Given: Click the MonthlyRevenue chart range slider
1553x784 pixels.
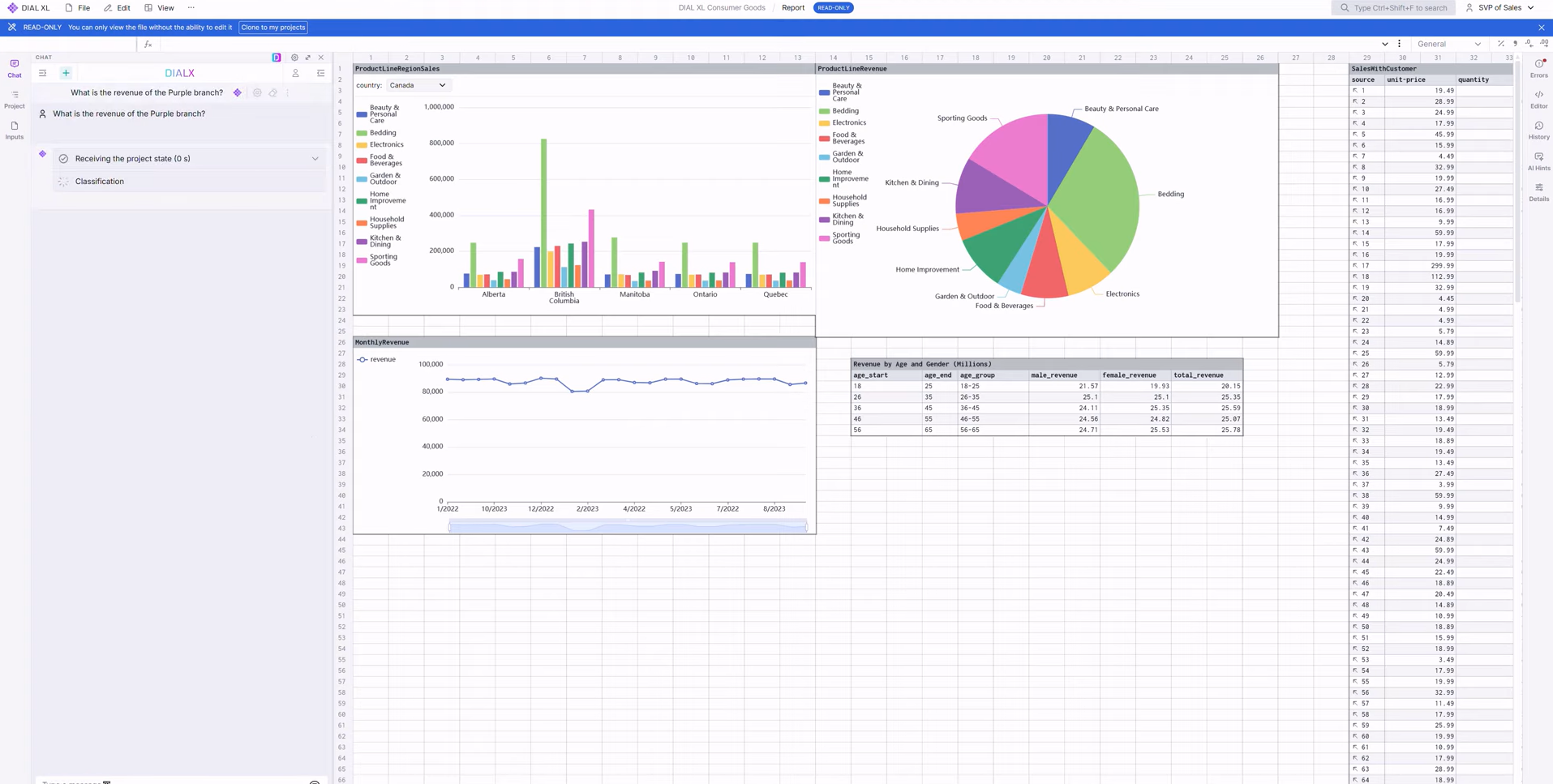Looking at the screenshot, I should click(x=627, y=527).
